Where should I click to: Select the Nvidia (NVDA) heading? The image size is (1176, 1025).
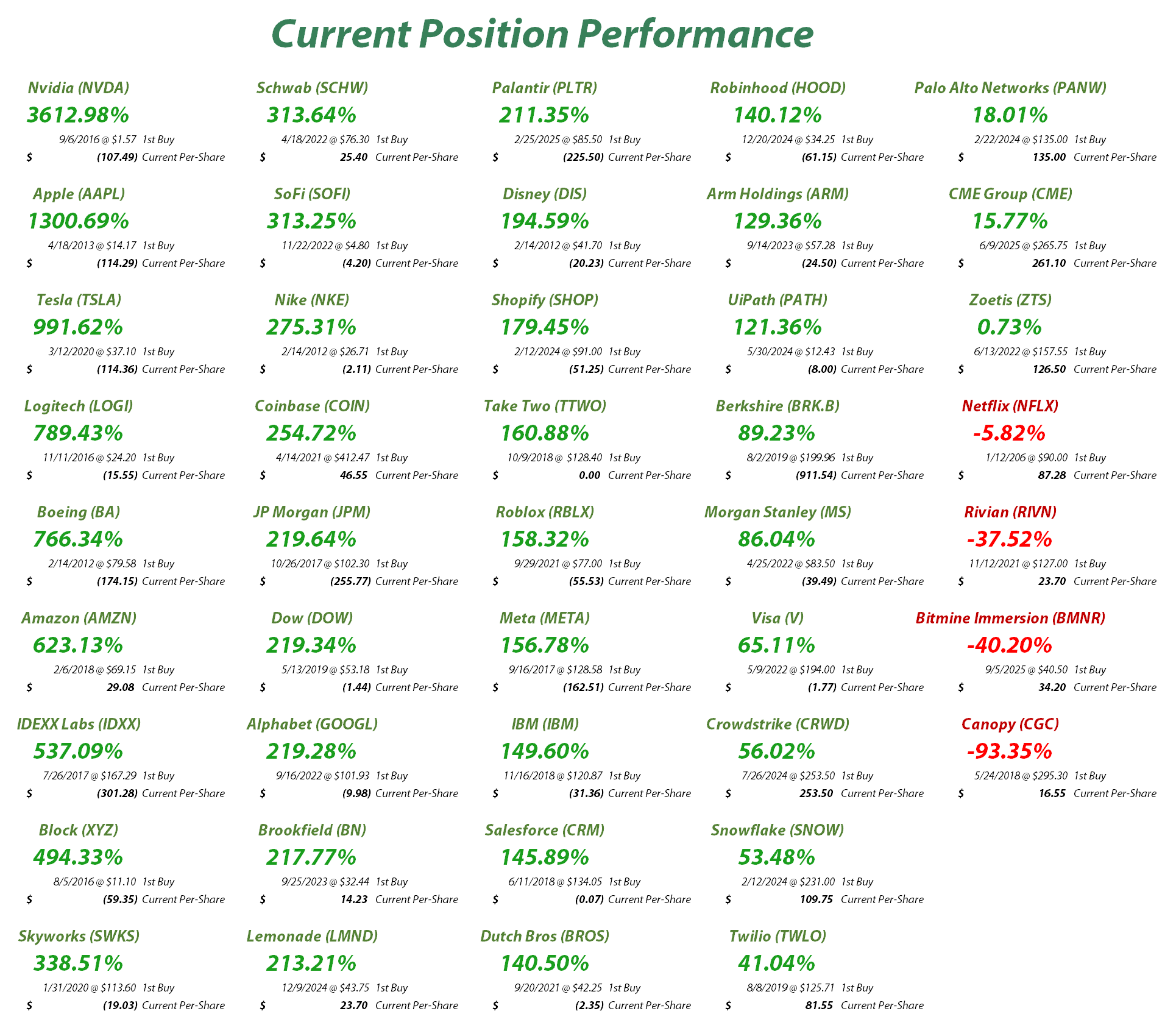click(x=79, y=88)
